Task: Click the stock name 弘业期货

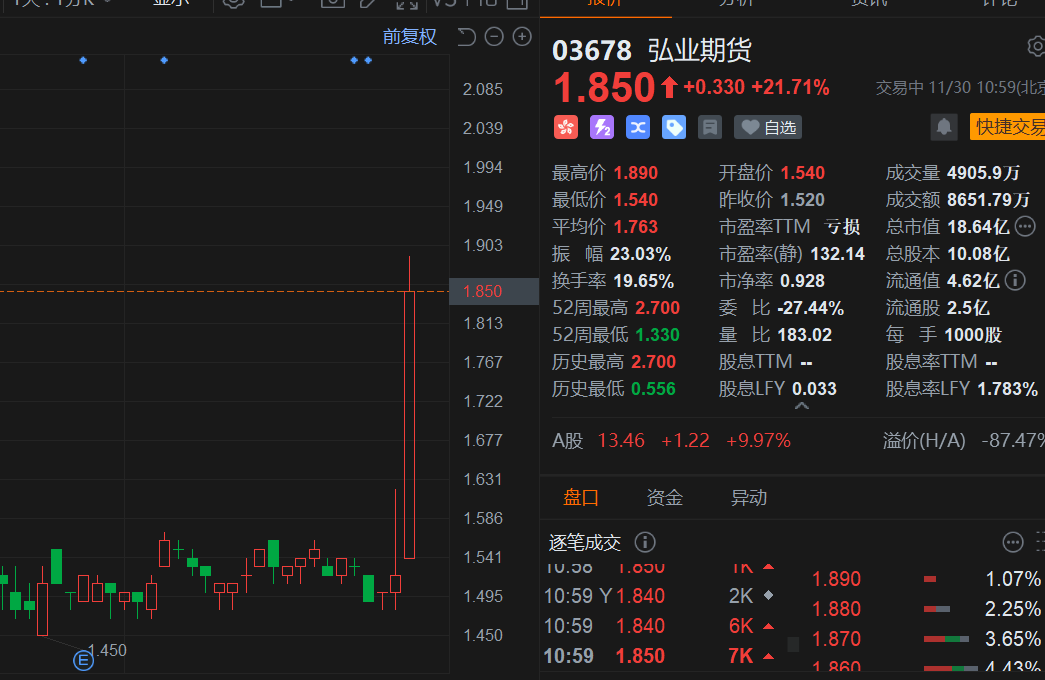Action: 700,51
